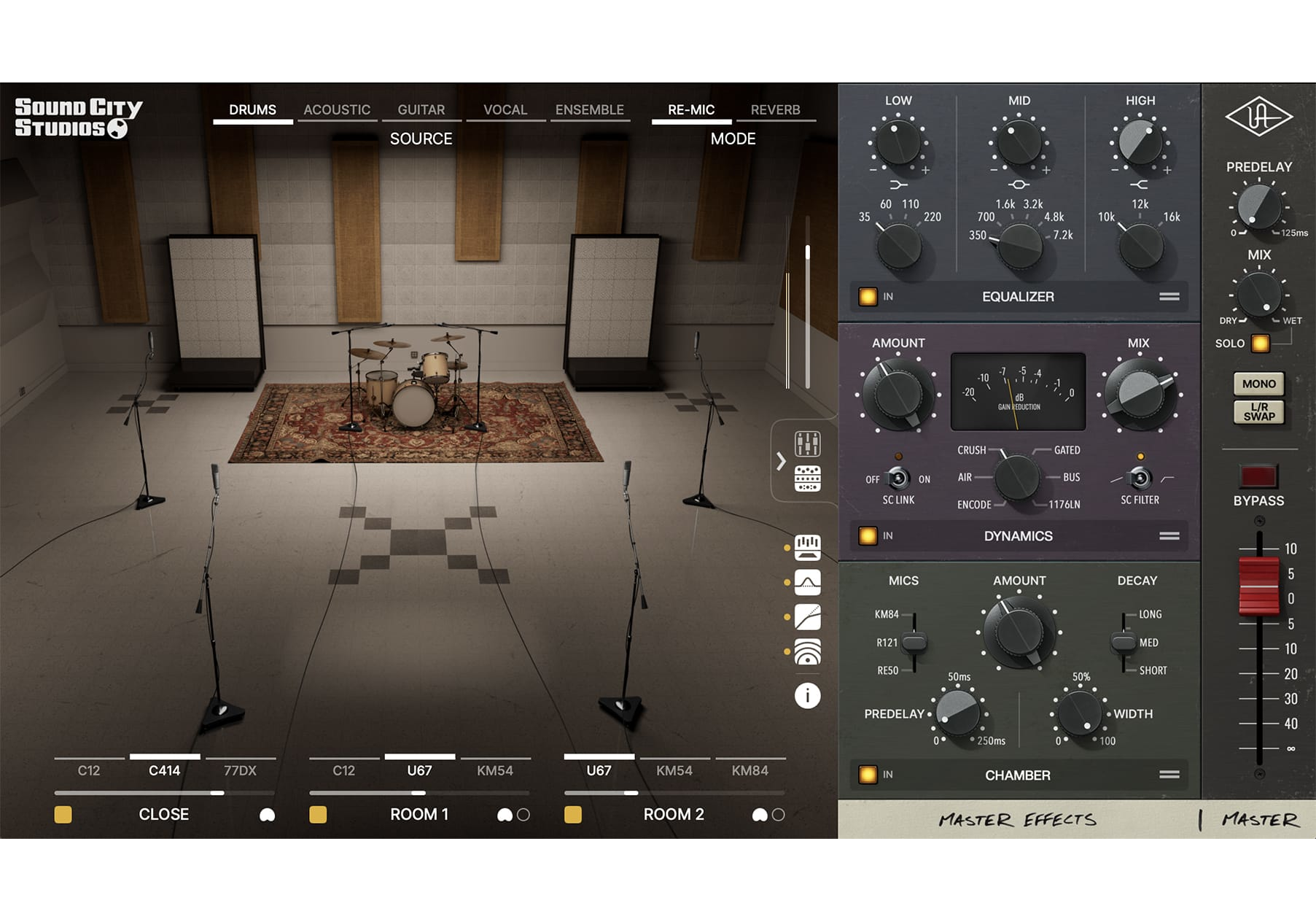Select the ENSEMBLE source tab
This screenshot has height=922, width=1316.
590,110
